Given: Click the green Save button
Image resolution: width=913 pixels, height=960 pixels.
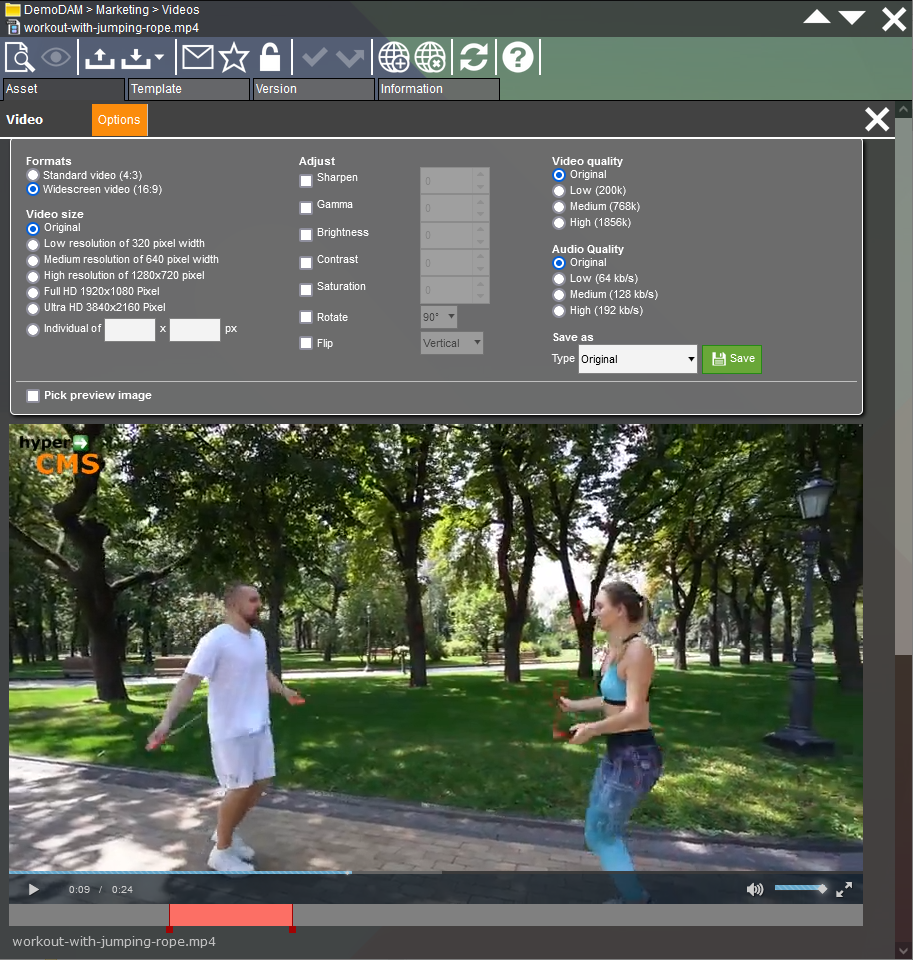Looking at the screenshot, I should point(731,359).
